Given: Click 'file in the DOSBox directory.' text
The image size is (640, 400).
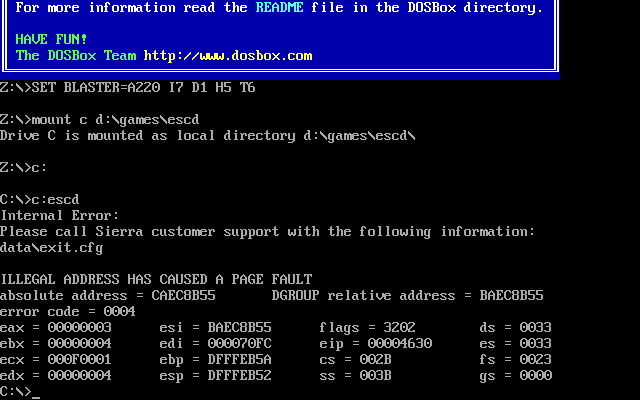Looking at the screenshot, I should click(427, 7).
